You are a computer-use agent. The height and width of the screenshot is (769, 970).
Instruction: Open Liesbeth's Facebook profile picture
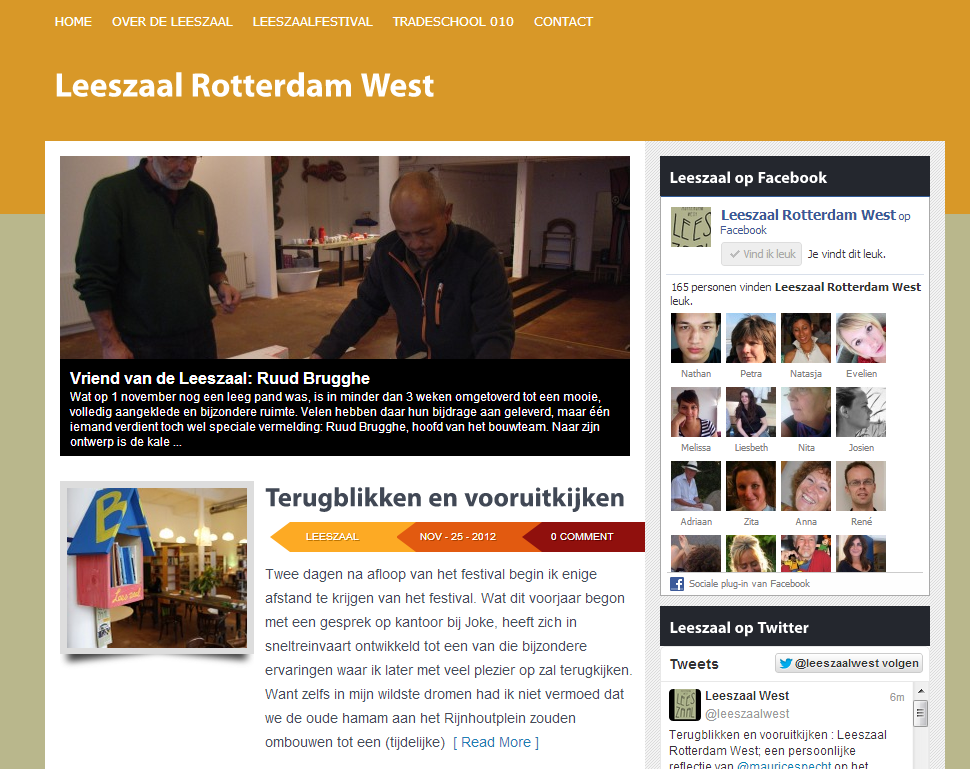click(x=751, y=412)
